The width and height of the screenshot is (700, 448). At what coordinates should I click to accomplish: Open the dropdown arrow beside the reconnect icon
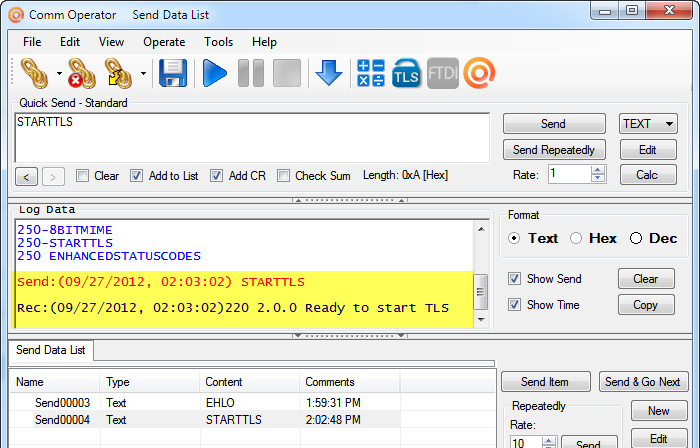143,73
